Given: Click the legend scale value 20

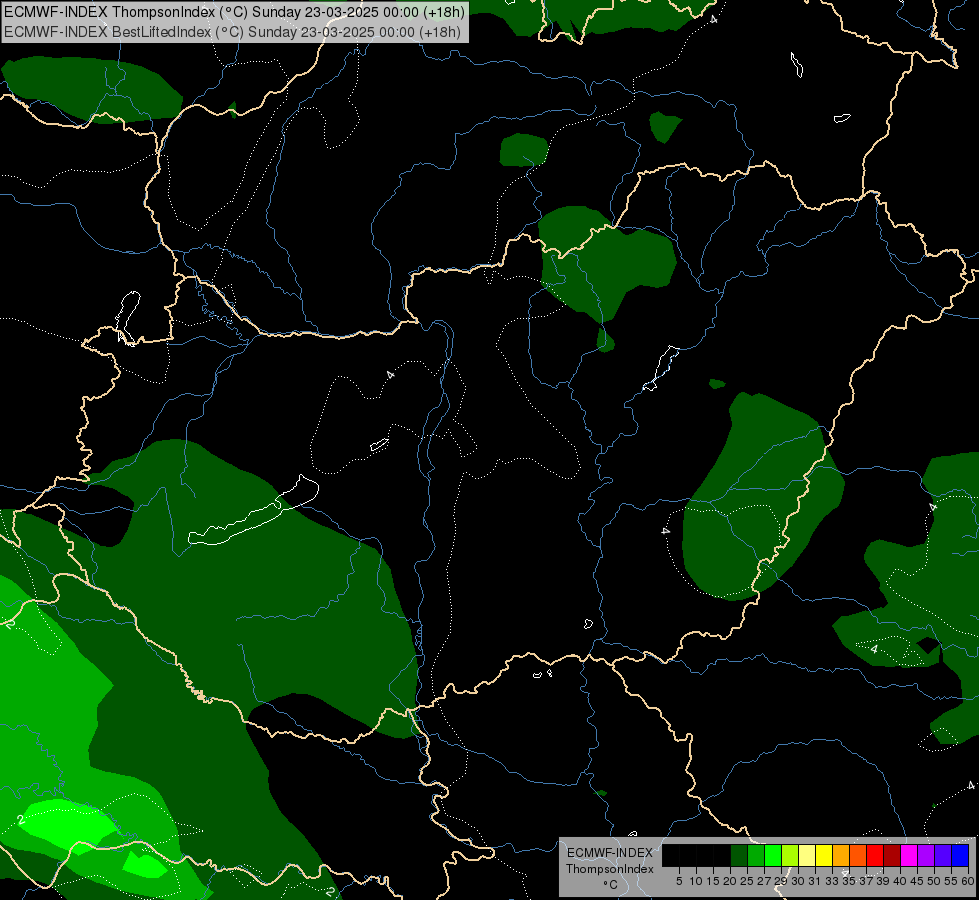Looking at the screenshot, I should point(730,881).
